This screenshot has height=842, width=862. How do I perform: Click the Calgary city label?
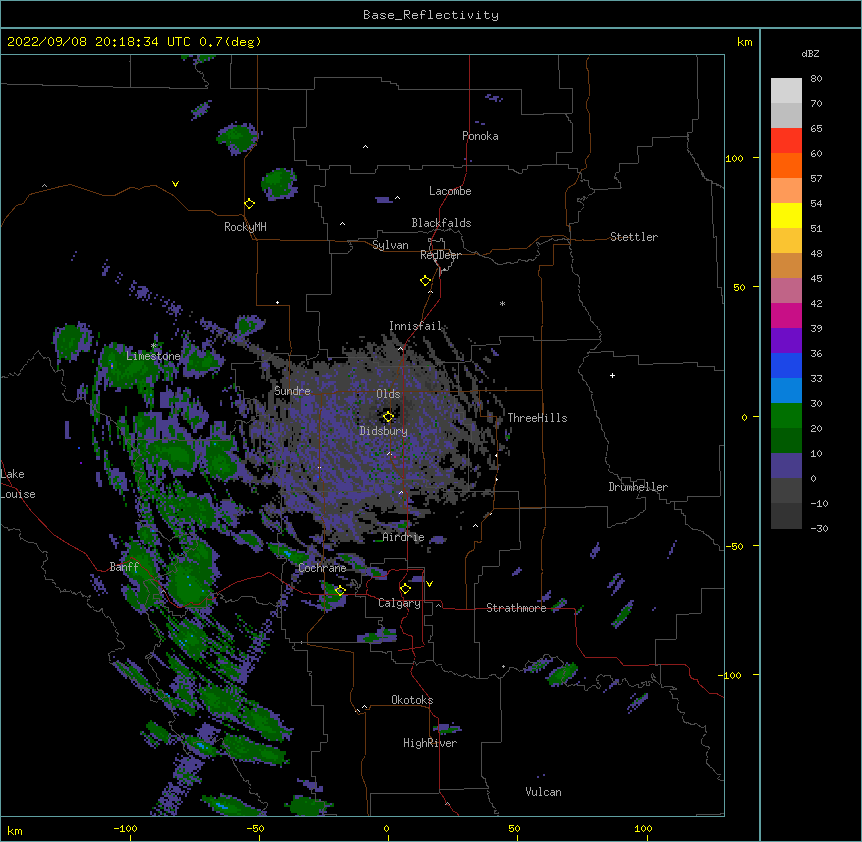tap(399, 603)
